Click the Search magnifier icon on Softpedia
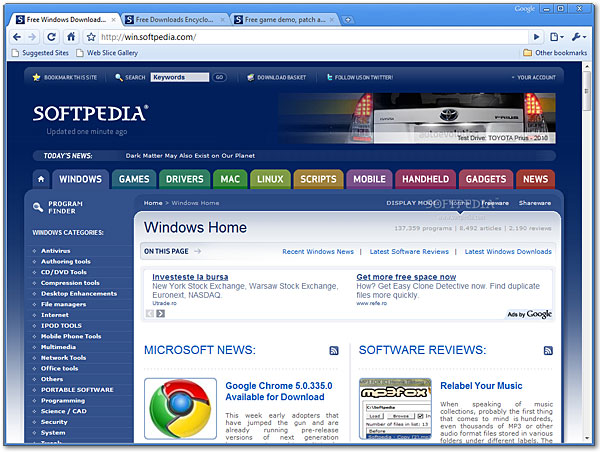Image resolution: width=600 pixels, height=452 pixels. (x=119, y=77)
